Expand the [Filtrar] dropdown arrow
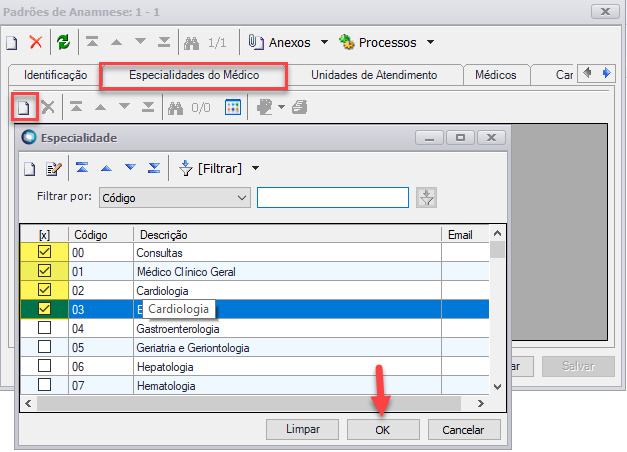Image resolution: width=627 pixels, height=452 pixels. tap(255, 168)
